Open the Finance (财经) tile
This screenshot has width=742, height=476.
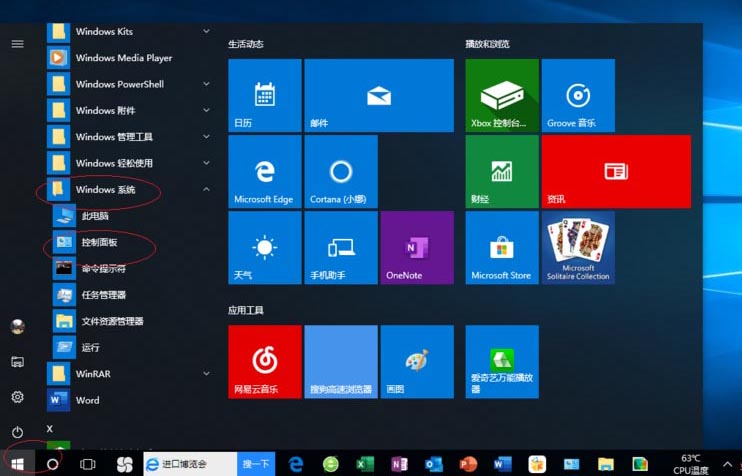coord(502,171)
